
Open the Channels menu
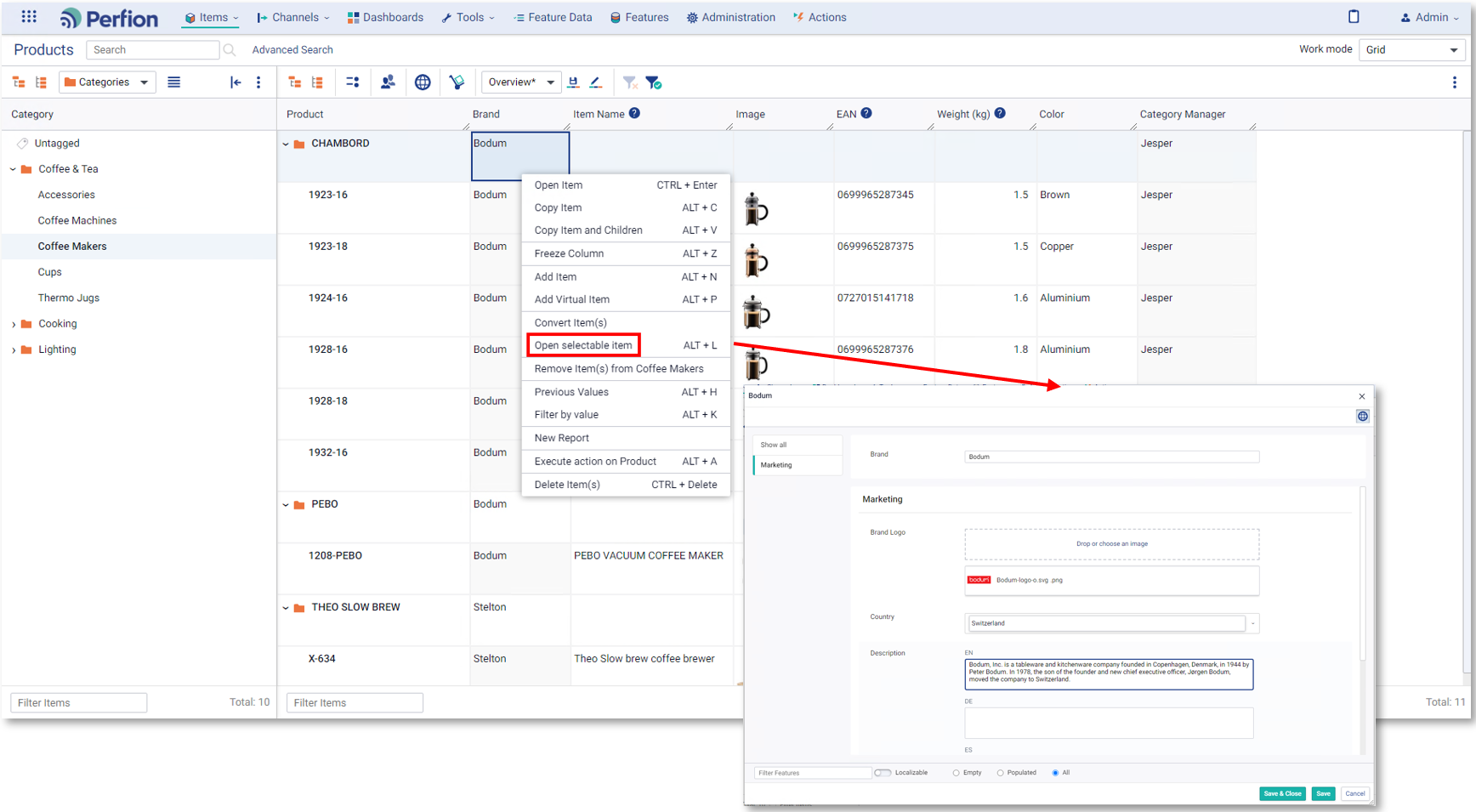pos(292,17)
